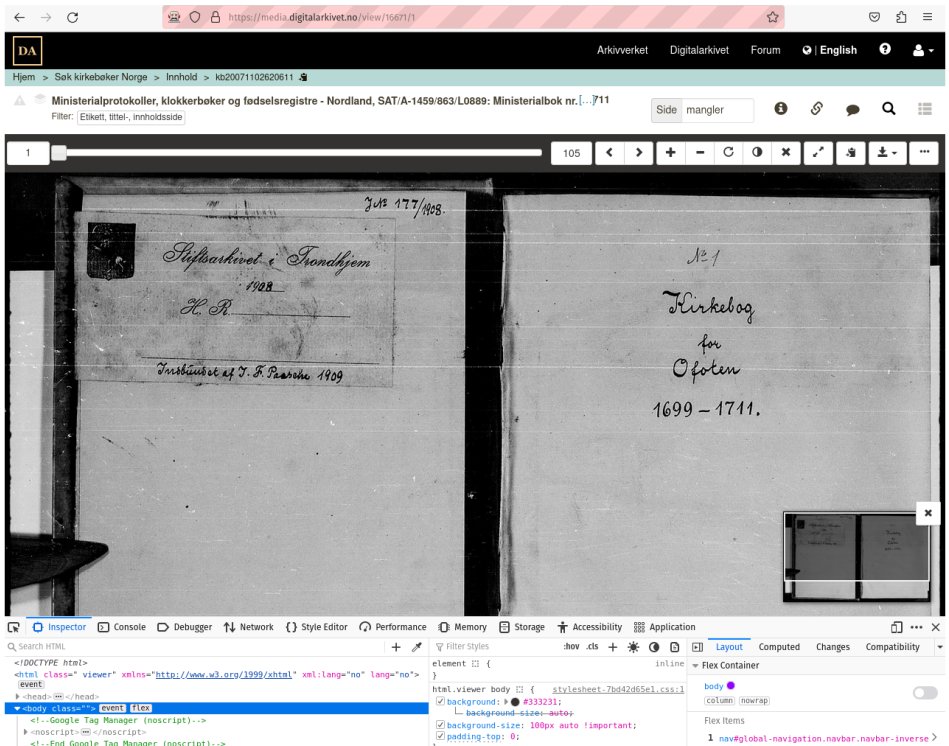949x746 pixels.
Task: Open the Network tab
Action: (x=249, y=627)
